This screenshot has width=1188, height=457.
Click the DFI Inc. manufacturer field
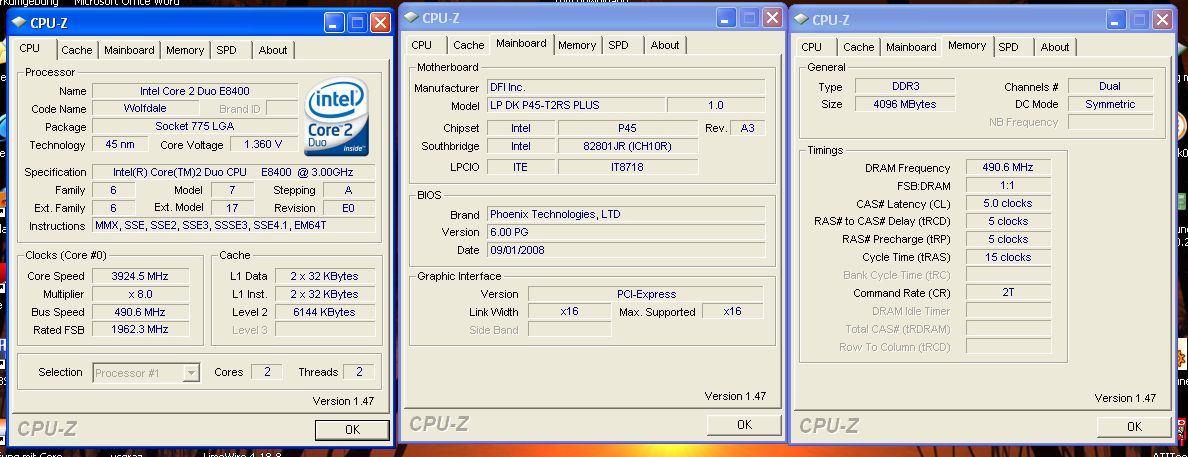(625, 88)
